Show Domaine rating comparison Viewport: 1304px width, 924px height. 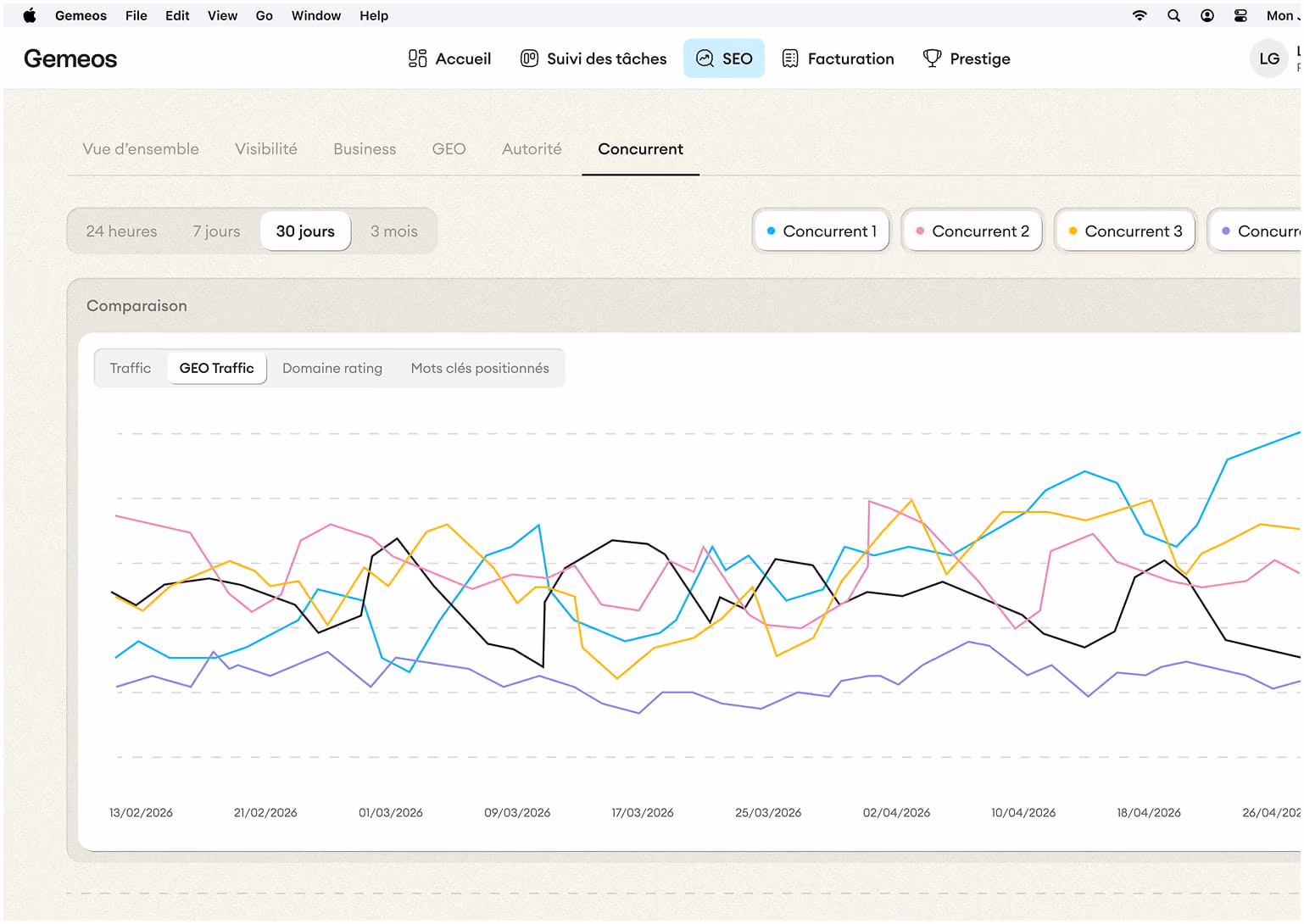tap(332, 368)
